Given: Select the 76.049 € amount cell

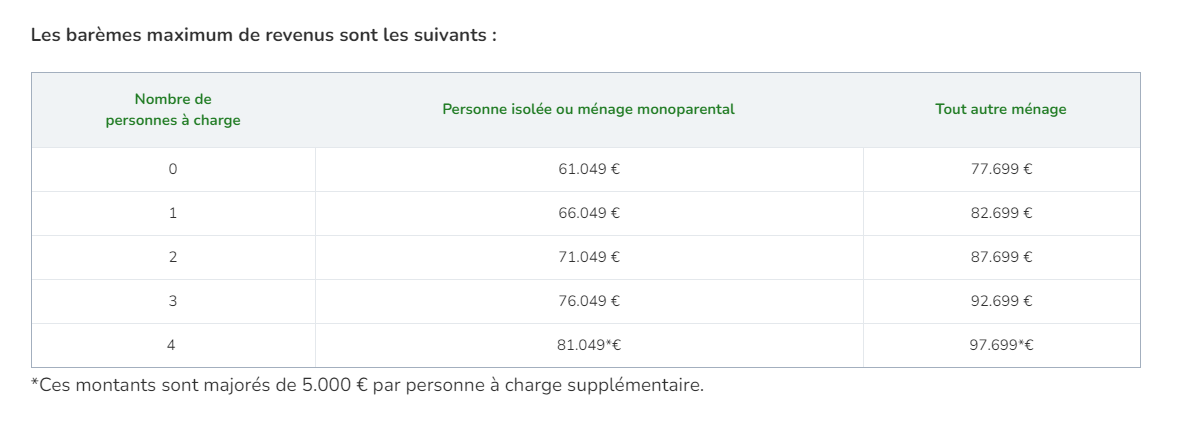Looking at the screenshot, I should (589, 302).
